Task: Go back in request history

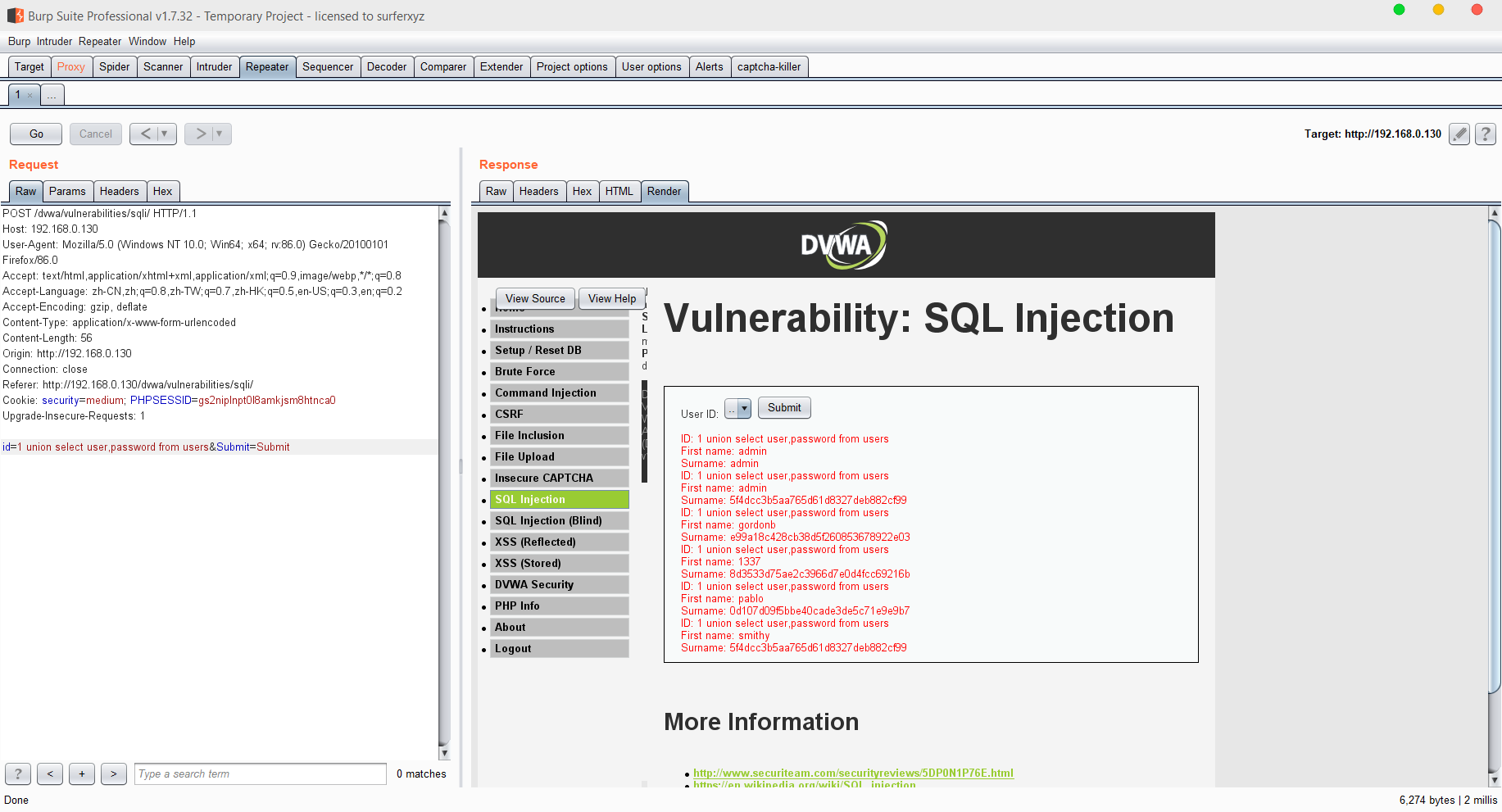Action: pos(146,134)
